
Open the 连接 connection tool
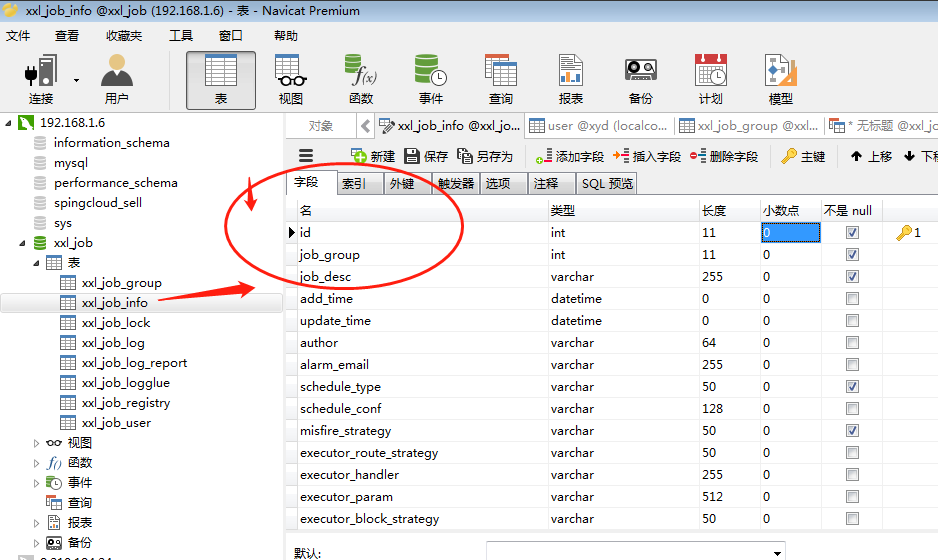41,80
